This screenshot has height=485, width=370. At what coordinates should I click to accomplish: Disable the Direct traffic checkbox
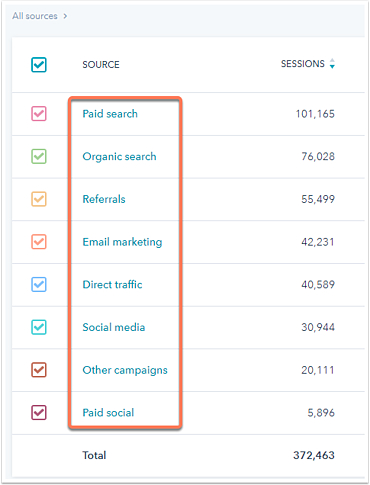tap(39, 284)
